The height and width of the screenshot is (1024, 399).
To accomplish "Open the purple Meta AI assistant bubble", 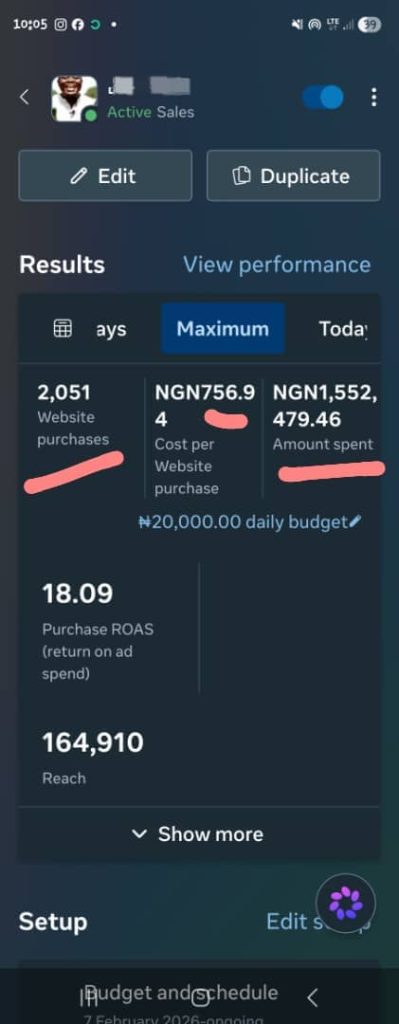I will [x=345, y=903].
